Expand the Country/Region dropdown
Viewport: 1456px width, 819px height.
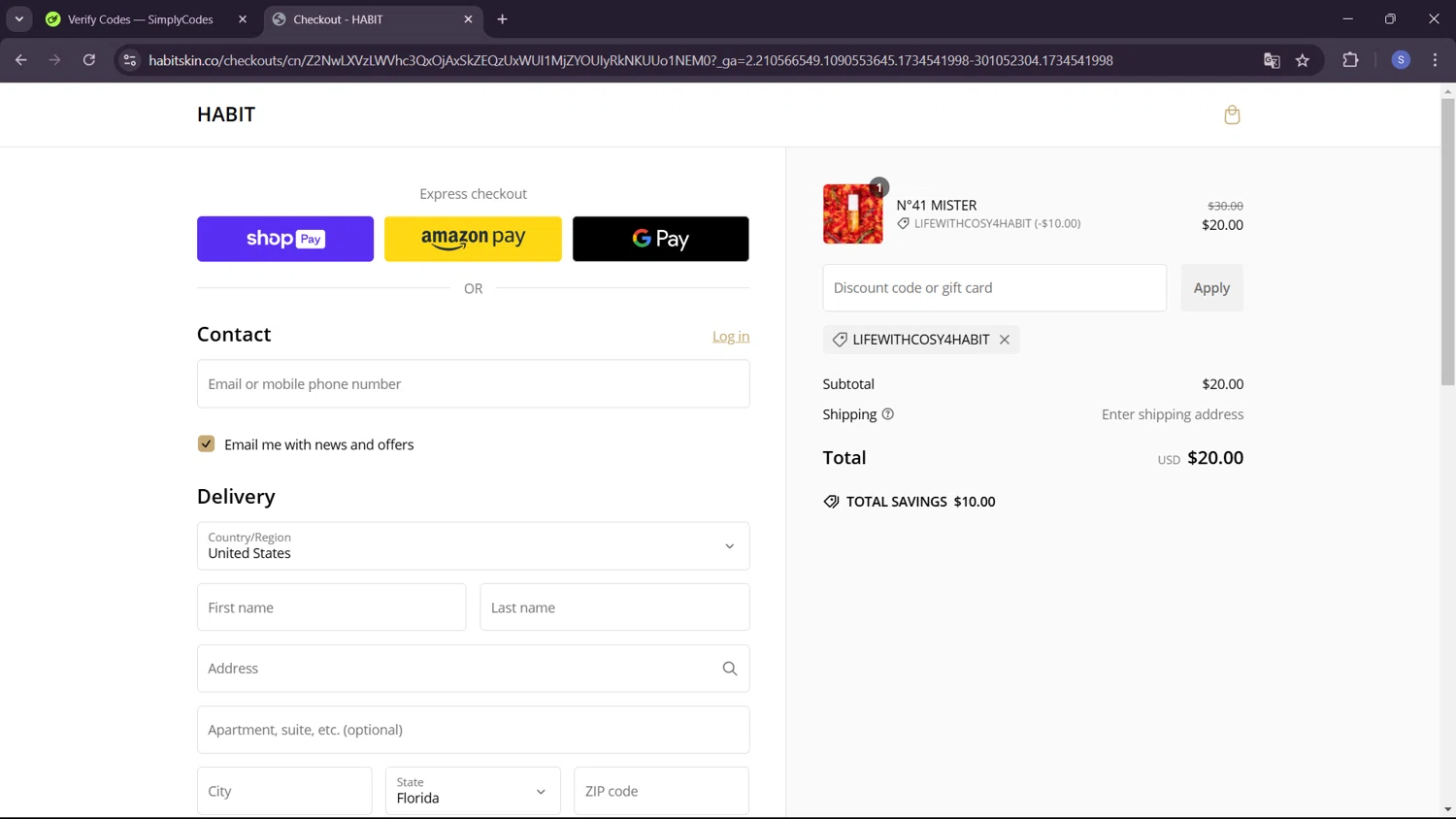(x=473, y=546)
